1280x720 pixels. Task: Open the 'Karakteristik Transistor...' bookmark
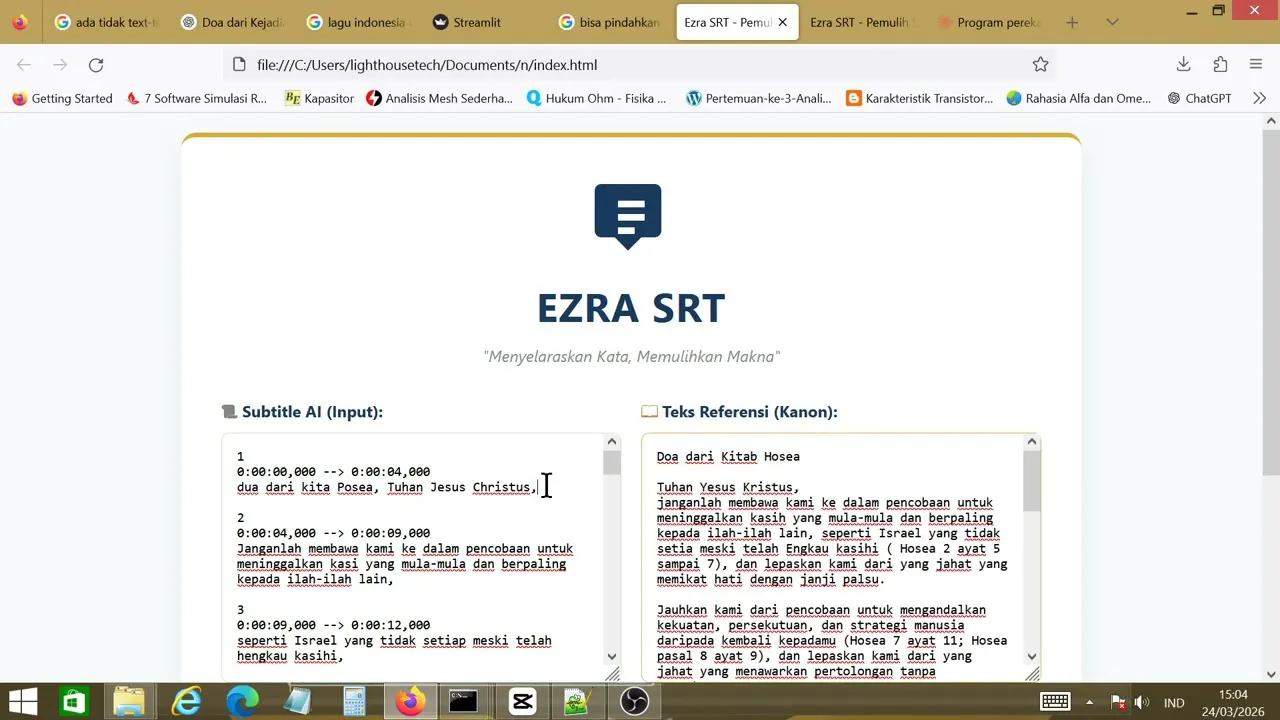[919, 98]
